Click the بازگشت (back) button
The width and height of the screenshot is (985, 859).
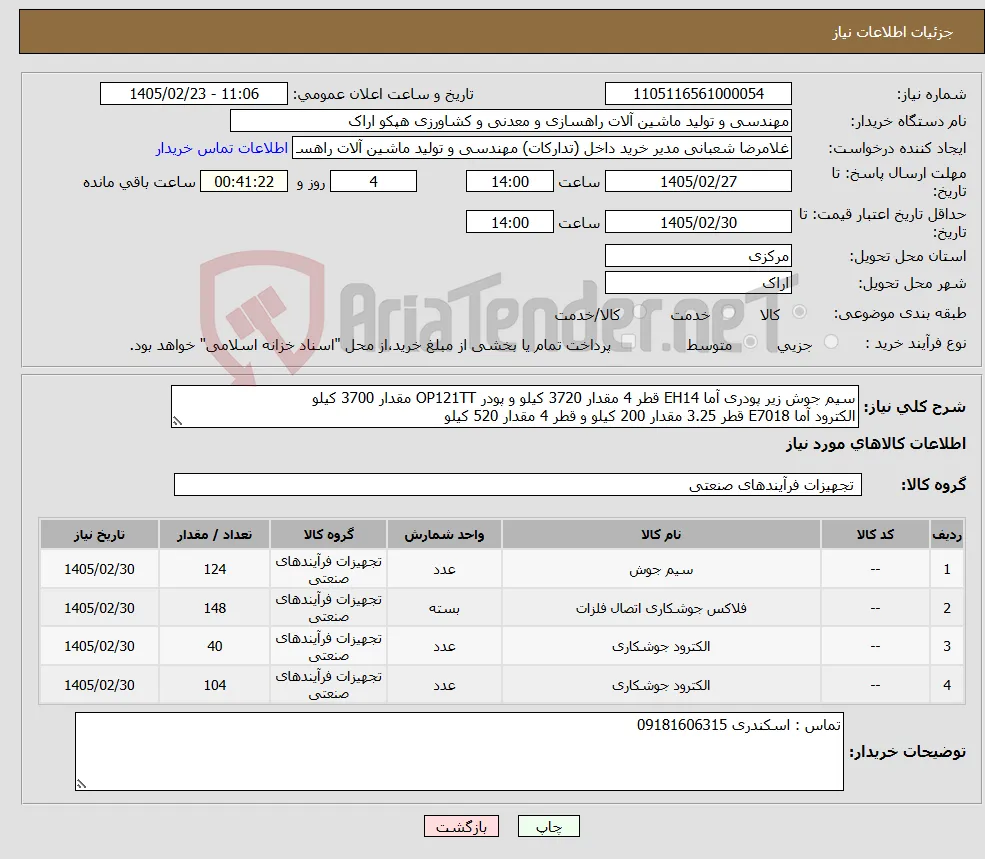tap(461, 826)
